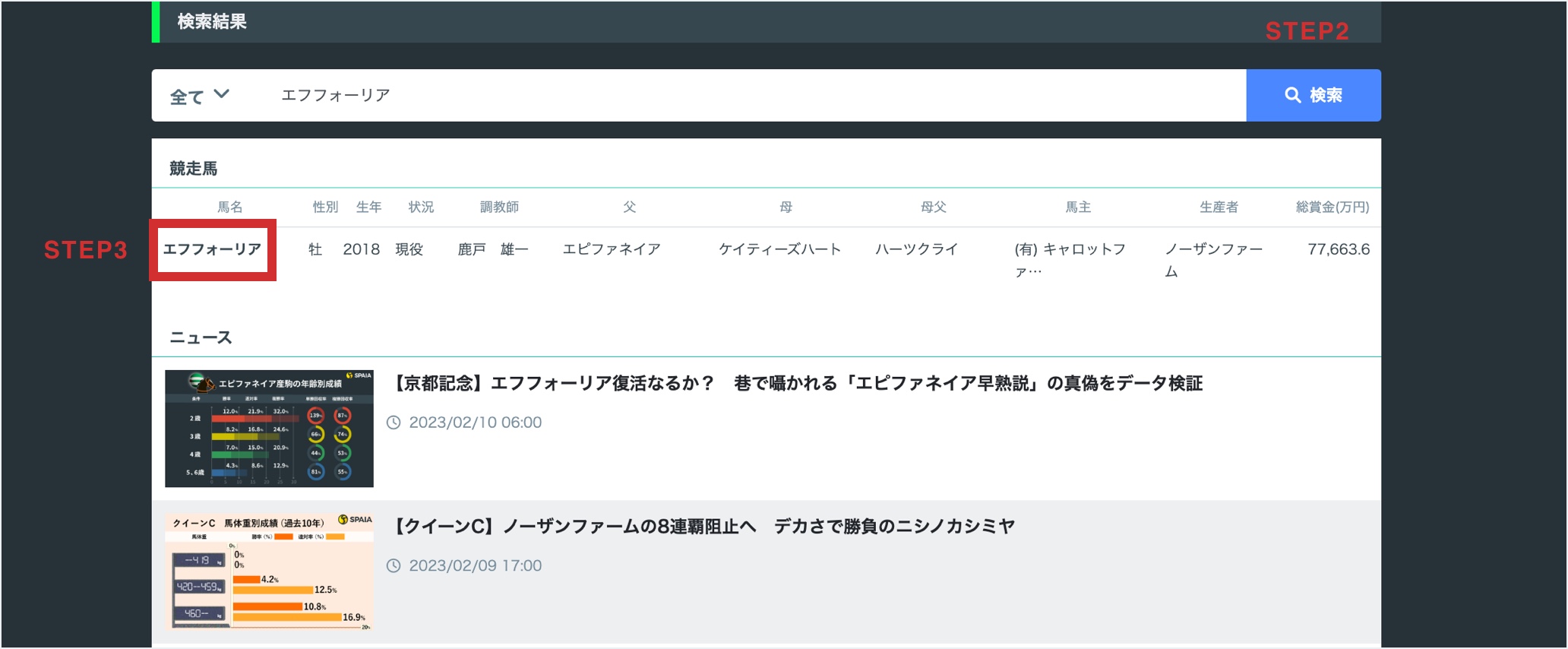
Task: Click the magnifying glass icon in search button
Action: pos(1292,95)
